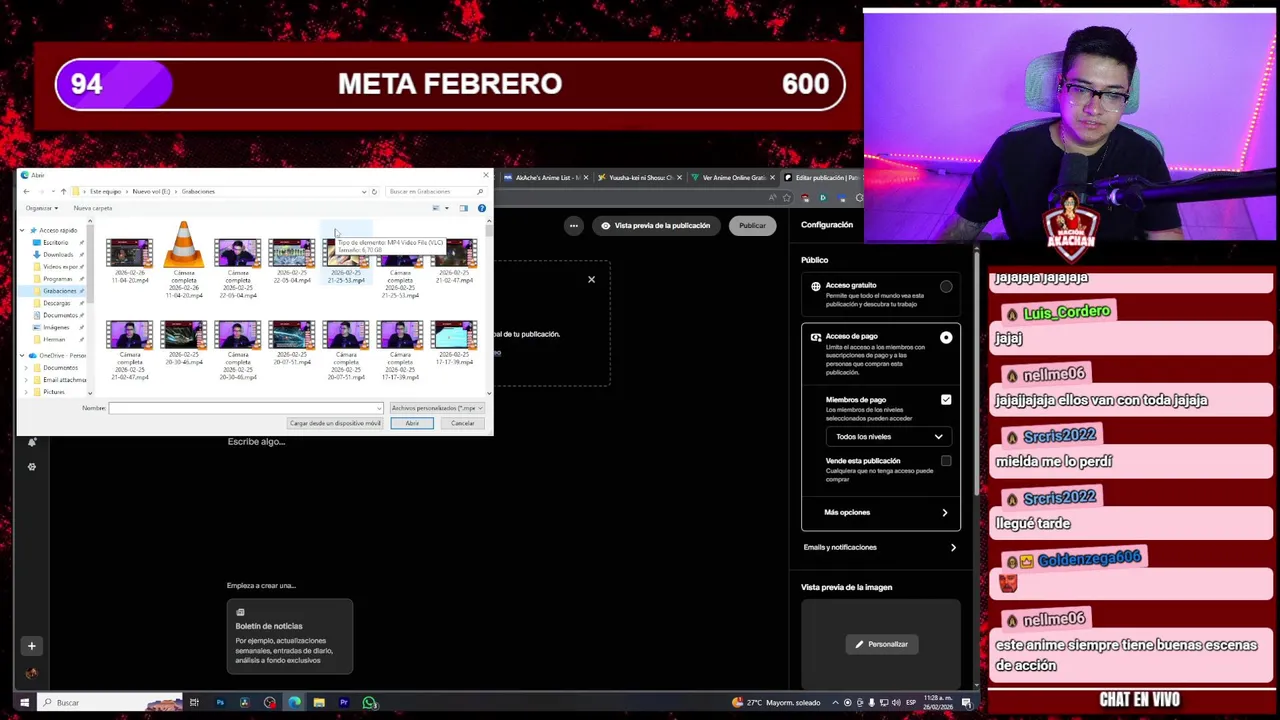Open the VLC cone file Cámara completa 11-04-20.mp4

183,259
